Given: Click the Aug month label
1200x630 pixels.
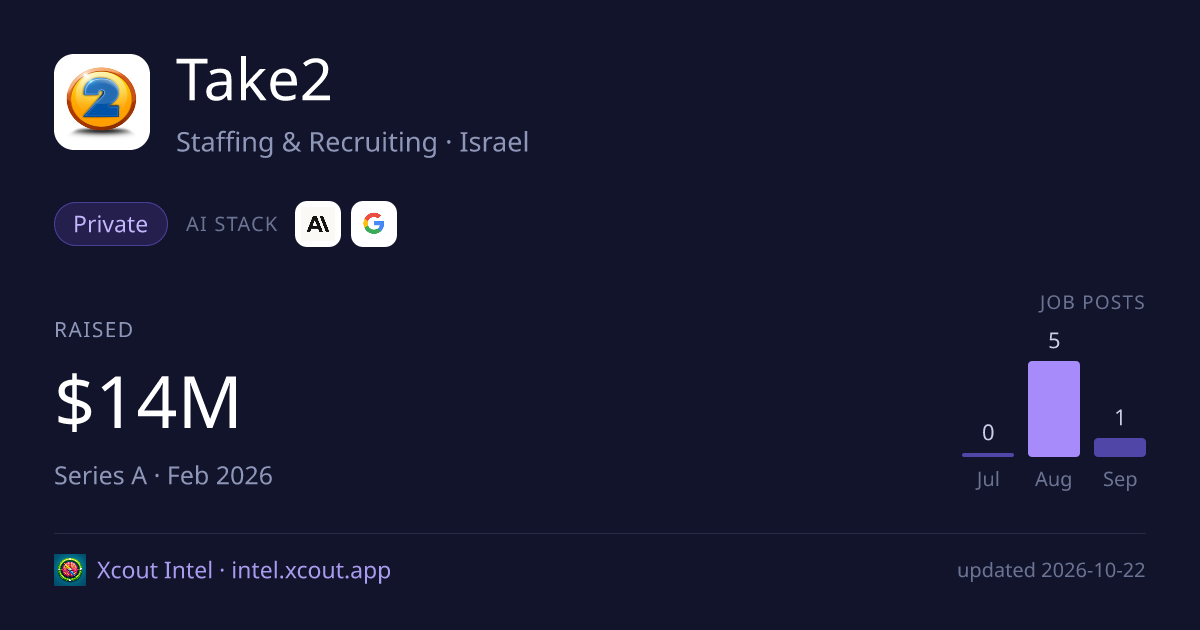Looking at the screenshot, I should click(x=1054, y=479).
